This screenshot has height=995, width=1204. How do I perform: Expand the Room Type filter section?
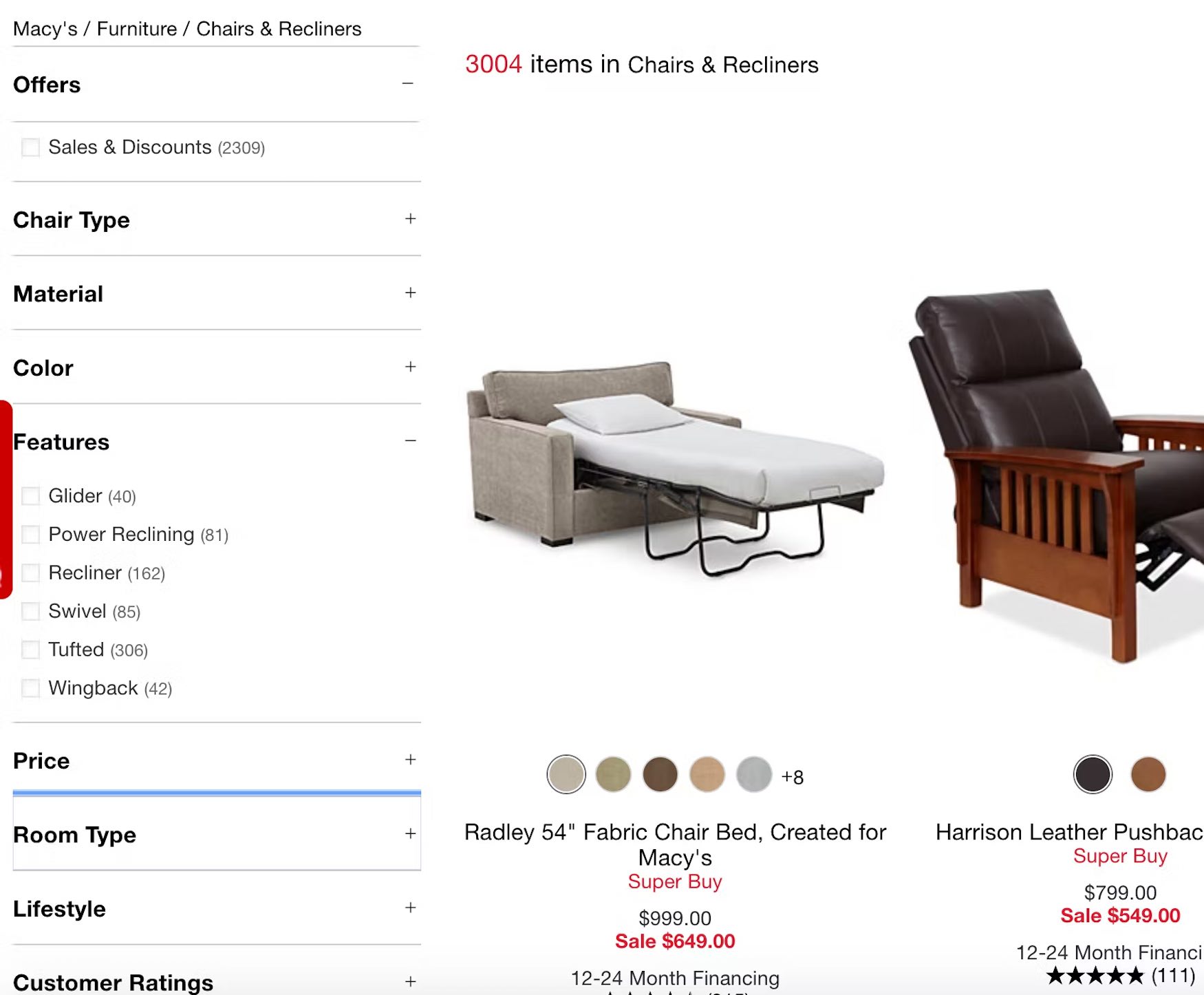[217, 835]
